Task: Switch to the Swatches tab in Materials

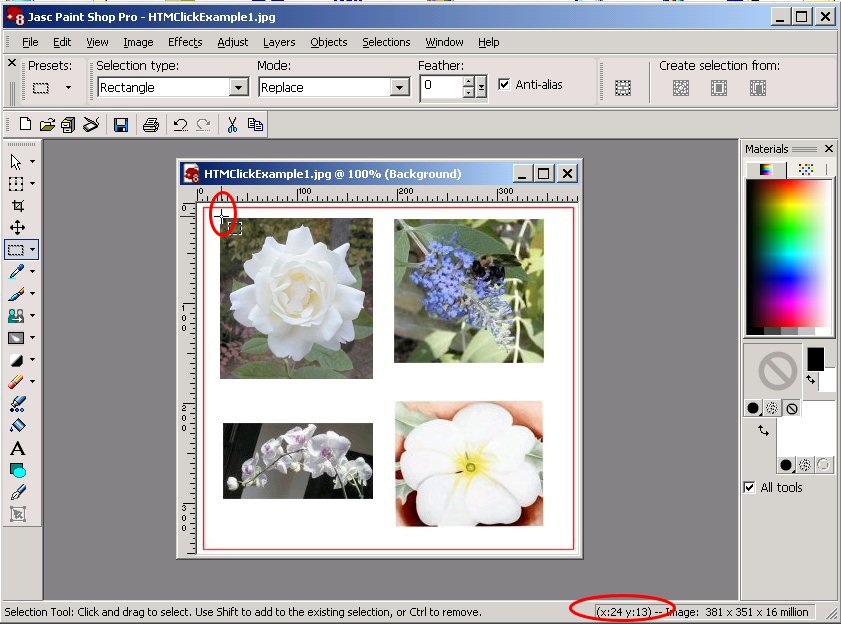Action: (806, 170)
